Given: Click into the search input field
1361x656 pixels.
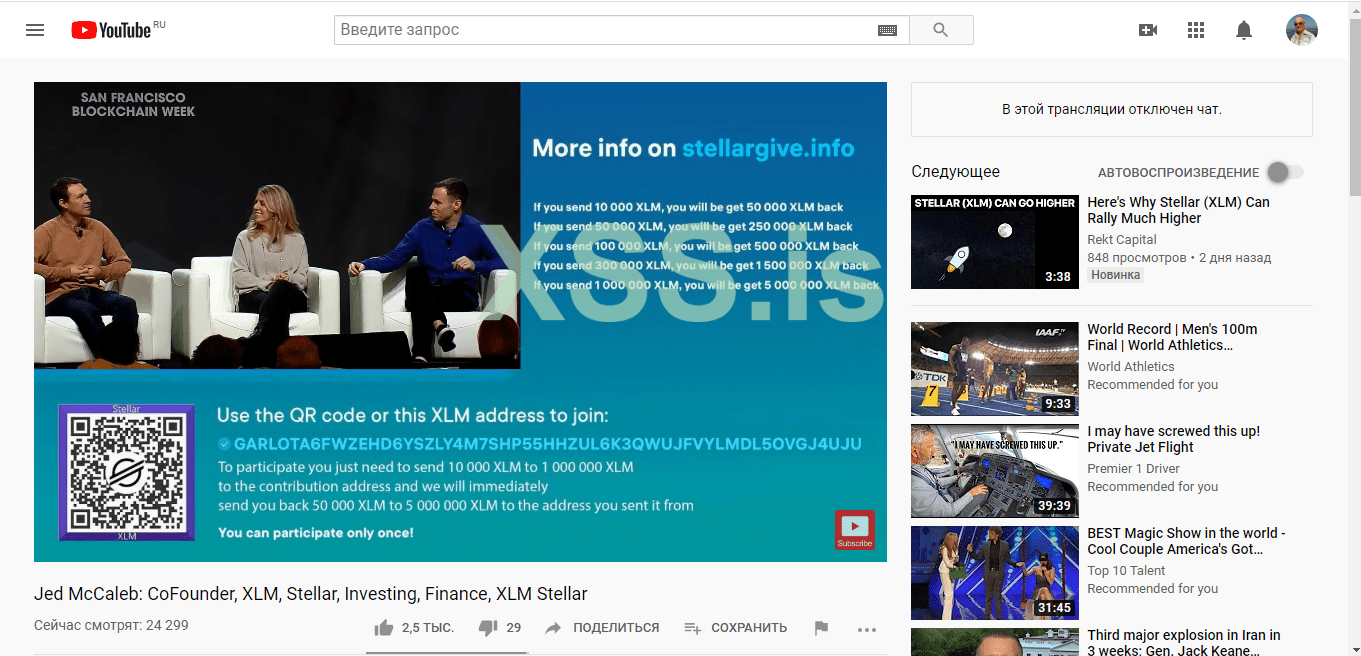Looking at the screenshot, I should click(605, 30).
